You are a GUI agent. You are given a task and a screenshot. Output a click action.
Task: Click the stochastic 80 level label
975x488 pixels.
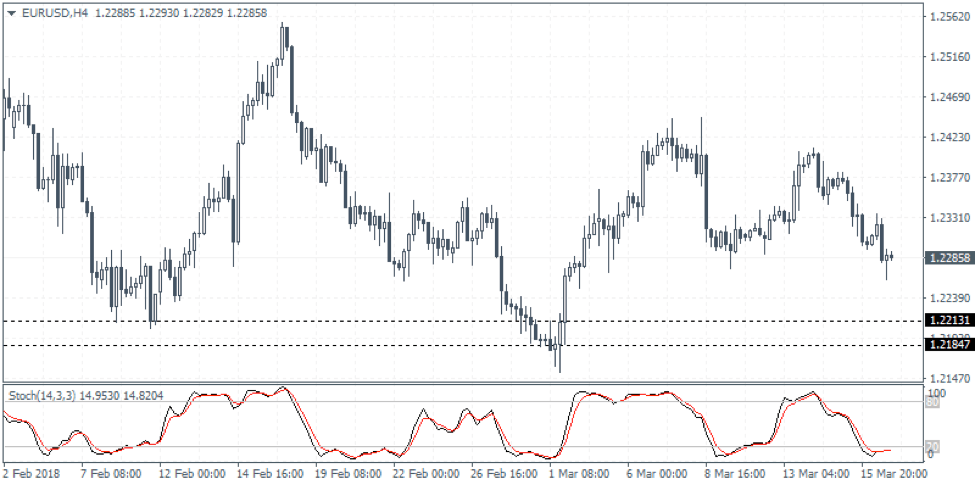click(934, 404)
